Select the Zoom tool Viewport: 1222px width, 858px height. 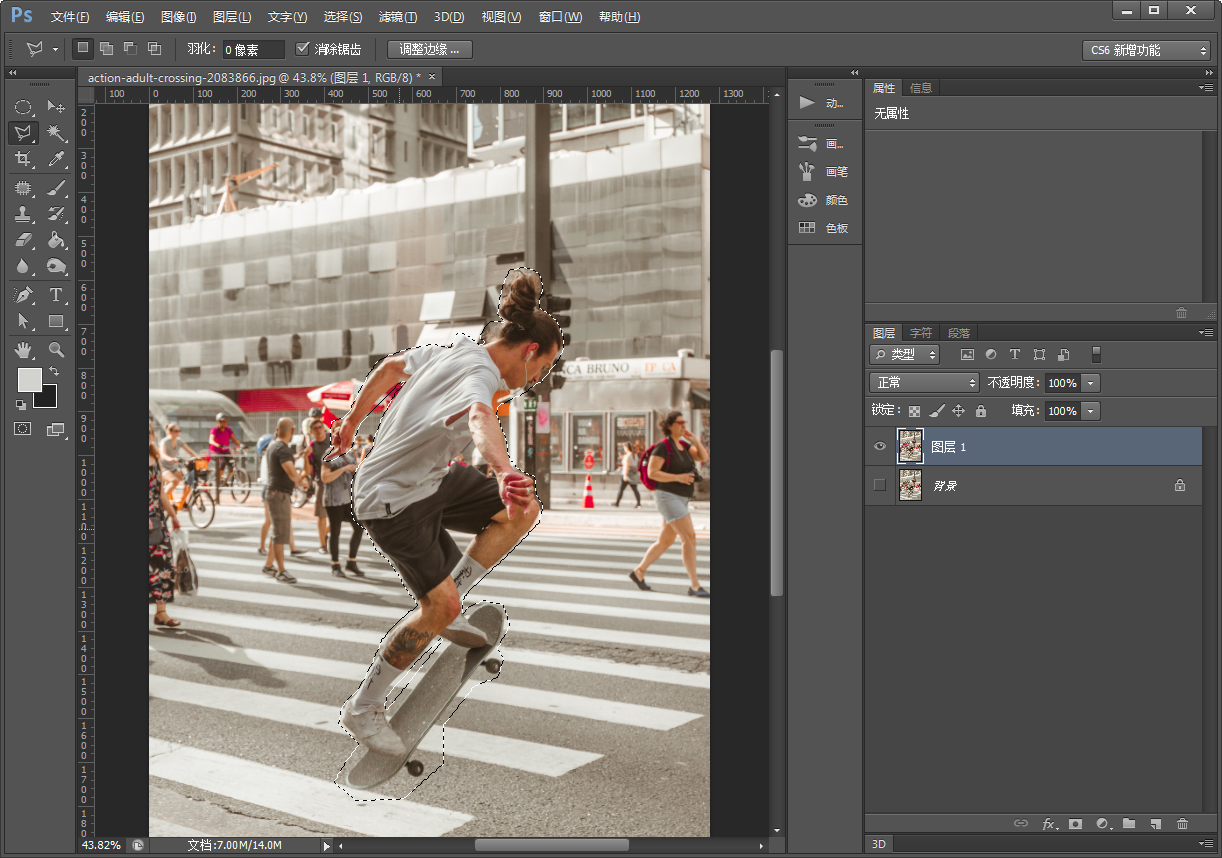pos(56,349)
